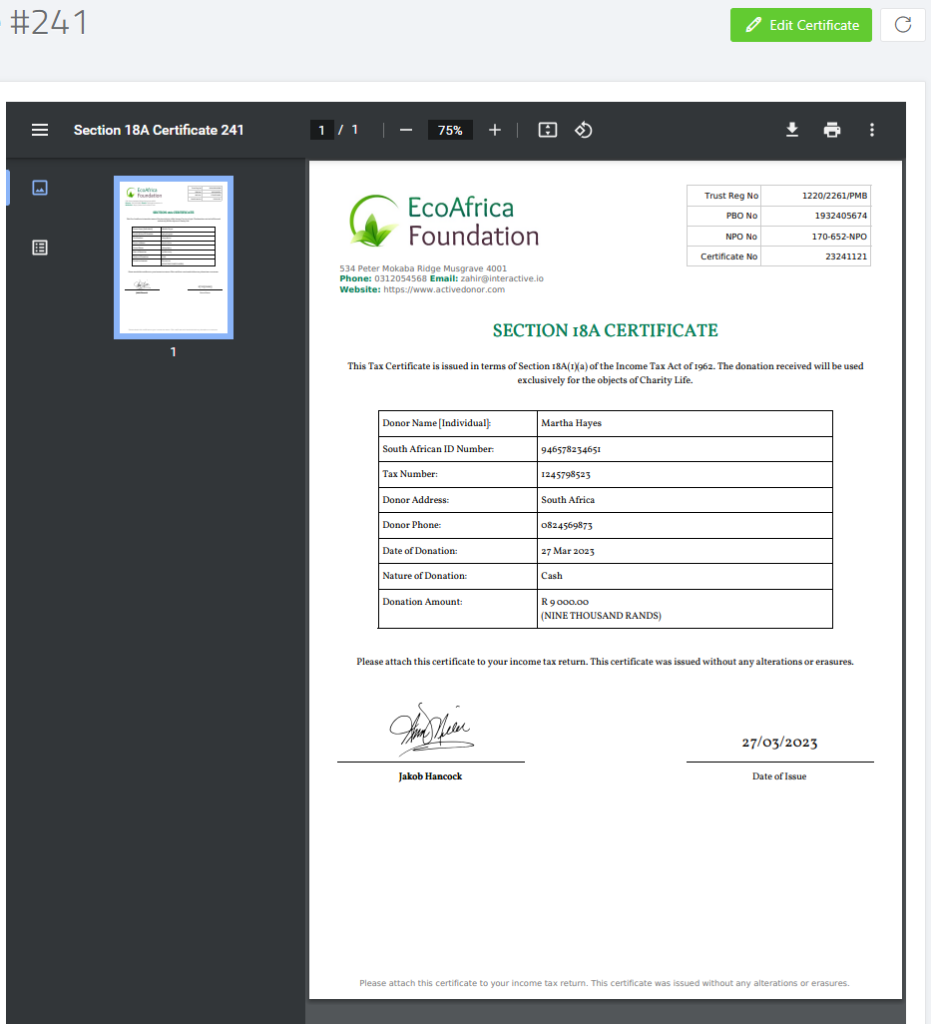This screenshot has height=1024, width=931.
Task: Select Trust Reg No 1220/2261/PMB
Action: click(x=834, y=196)
